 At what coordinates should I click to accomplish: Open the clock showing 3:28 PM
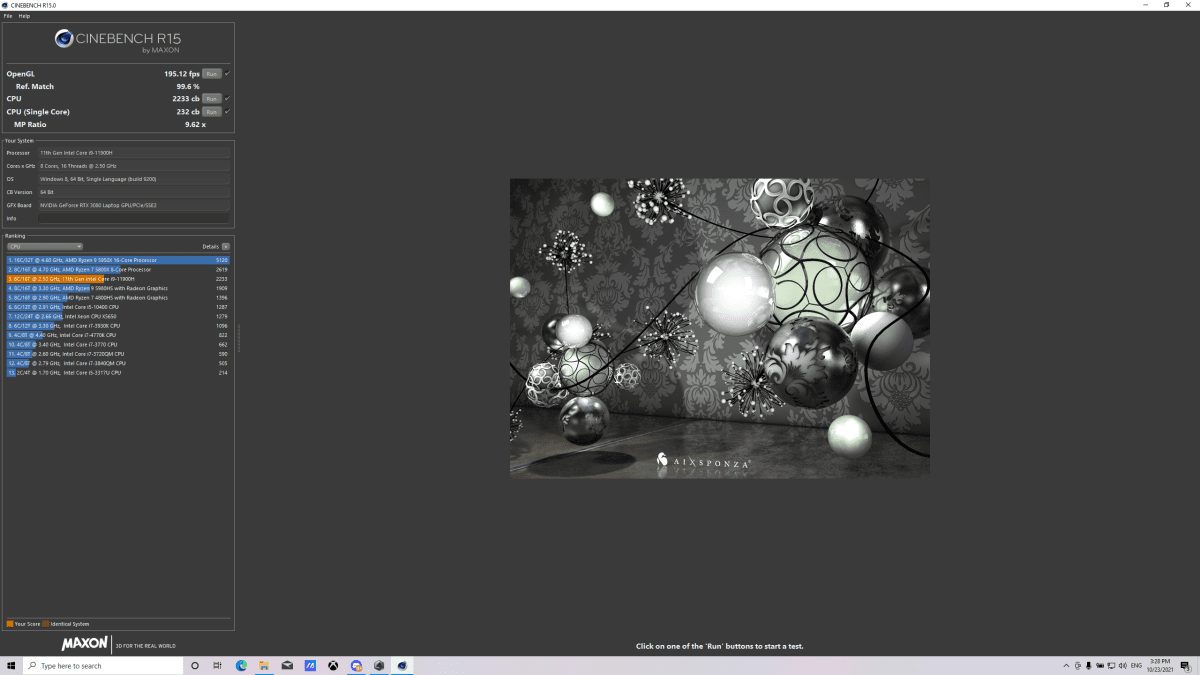click(x=1161, y=665)
